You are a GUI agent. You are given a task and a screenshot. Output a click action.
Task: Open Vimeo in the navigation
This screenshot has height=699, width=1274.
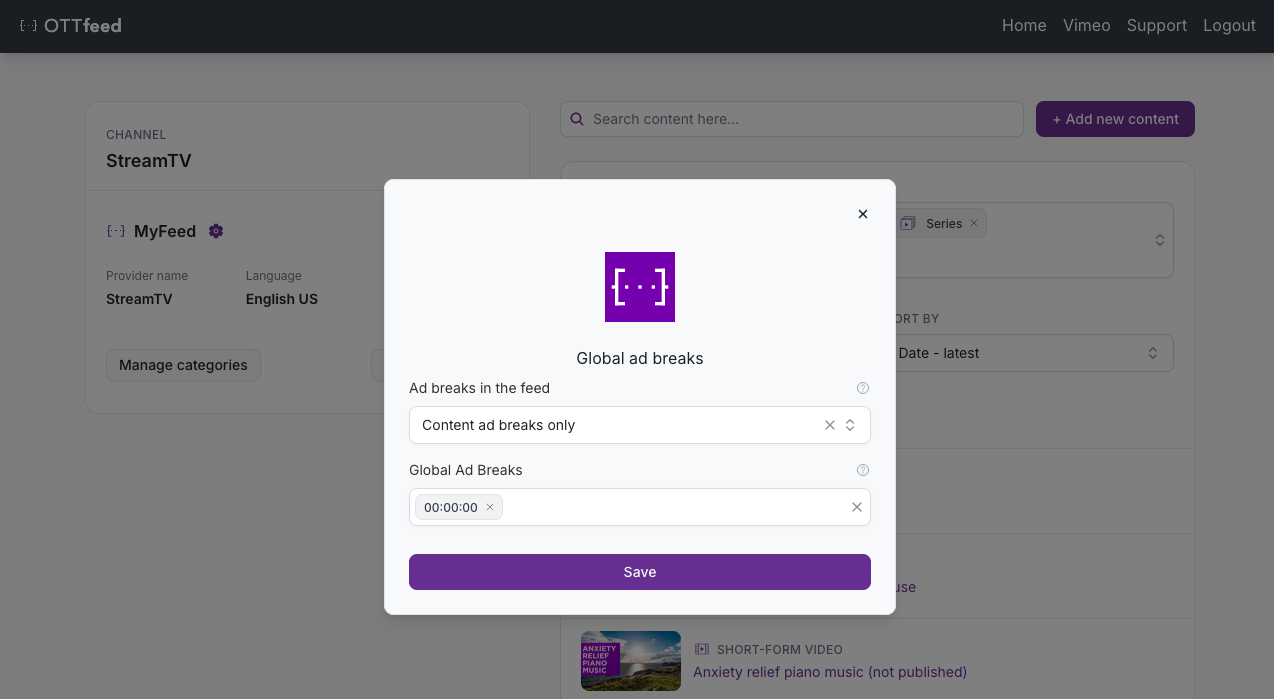pyautogui.click(x=1087, y=26)
